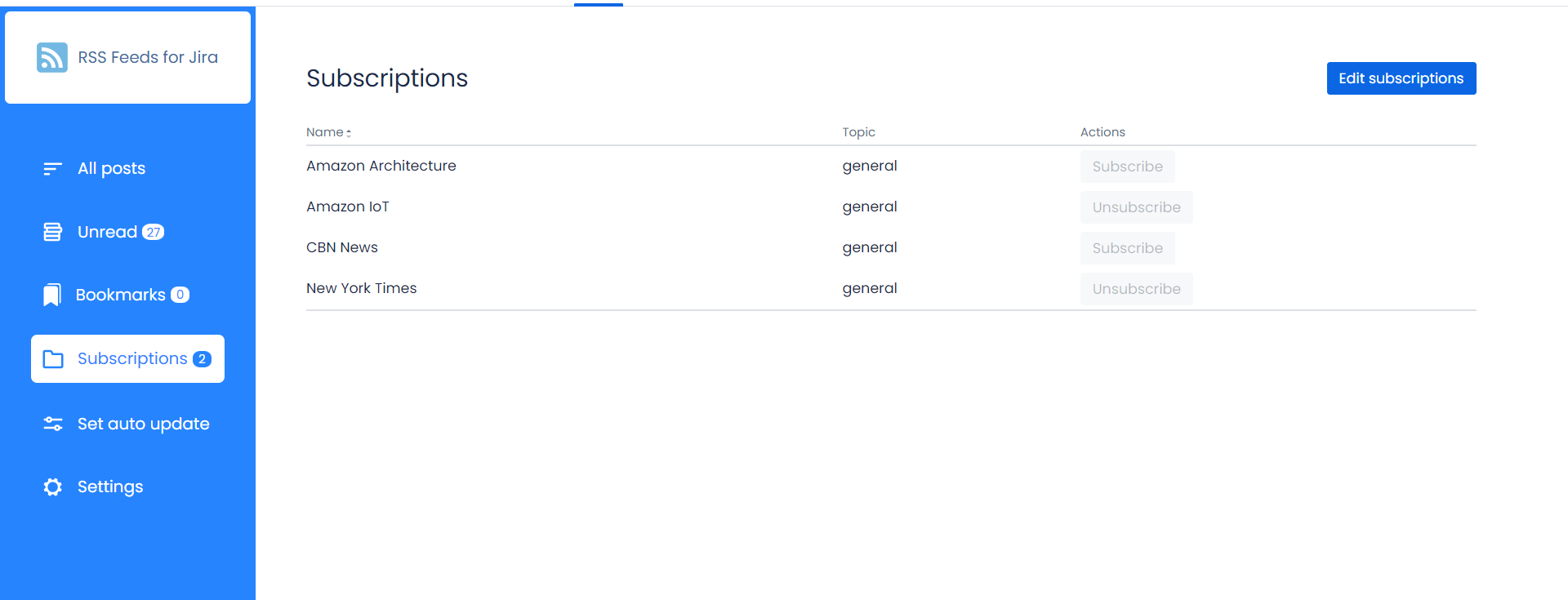Click the Subscriptions folder icon

pyautogui.click(x=53, y=359)
